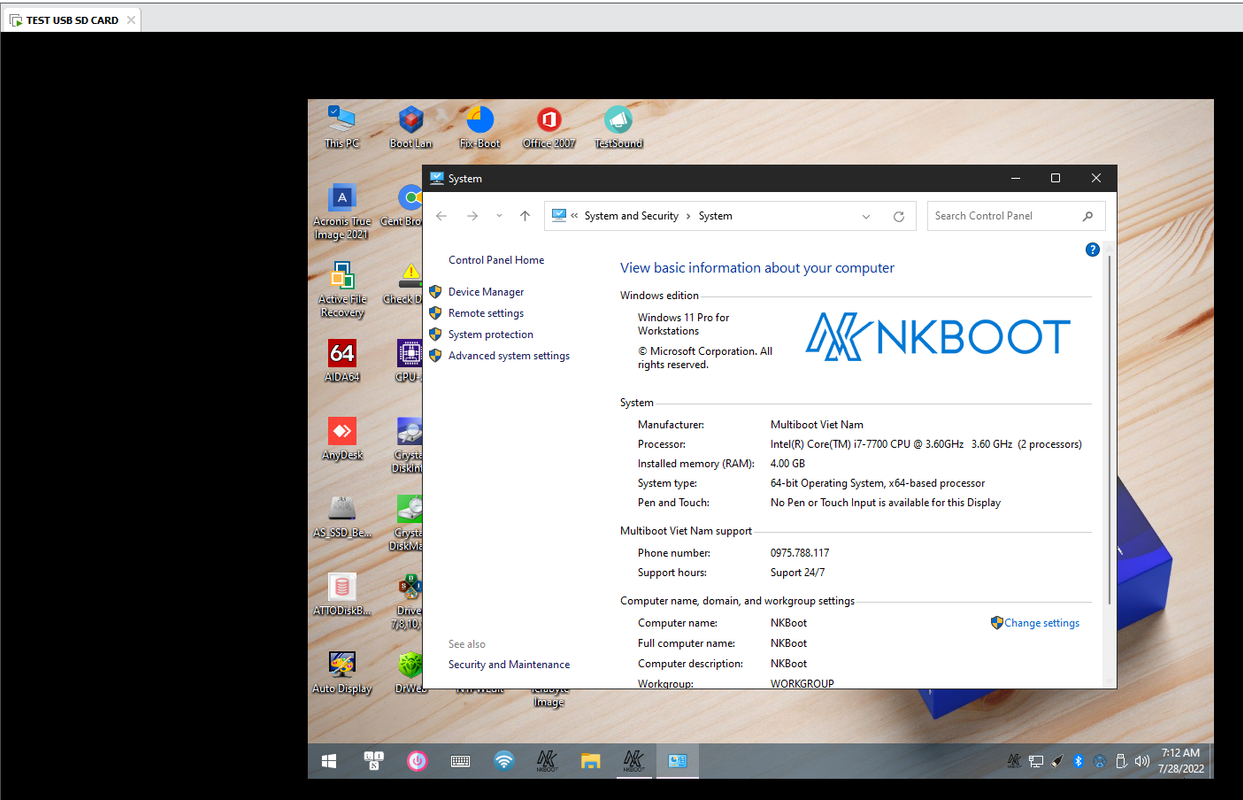Select the Auto Display desktop icon

(342, 672)
